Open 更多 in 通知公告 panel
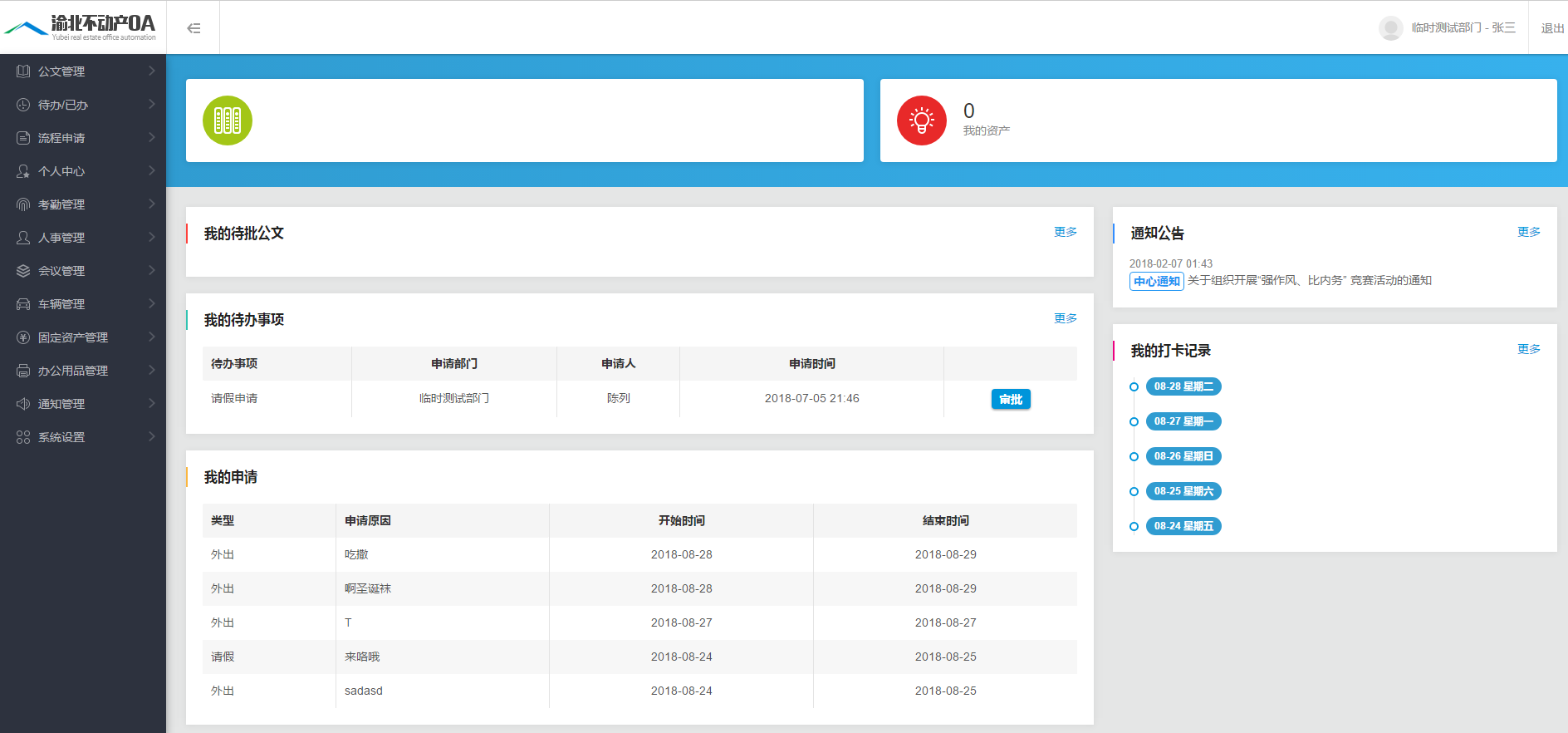Screen dimensions: 1568x733 point(1528,232)
